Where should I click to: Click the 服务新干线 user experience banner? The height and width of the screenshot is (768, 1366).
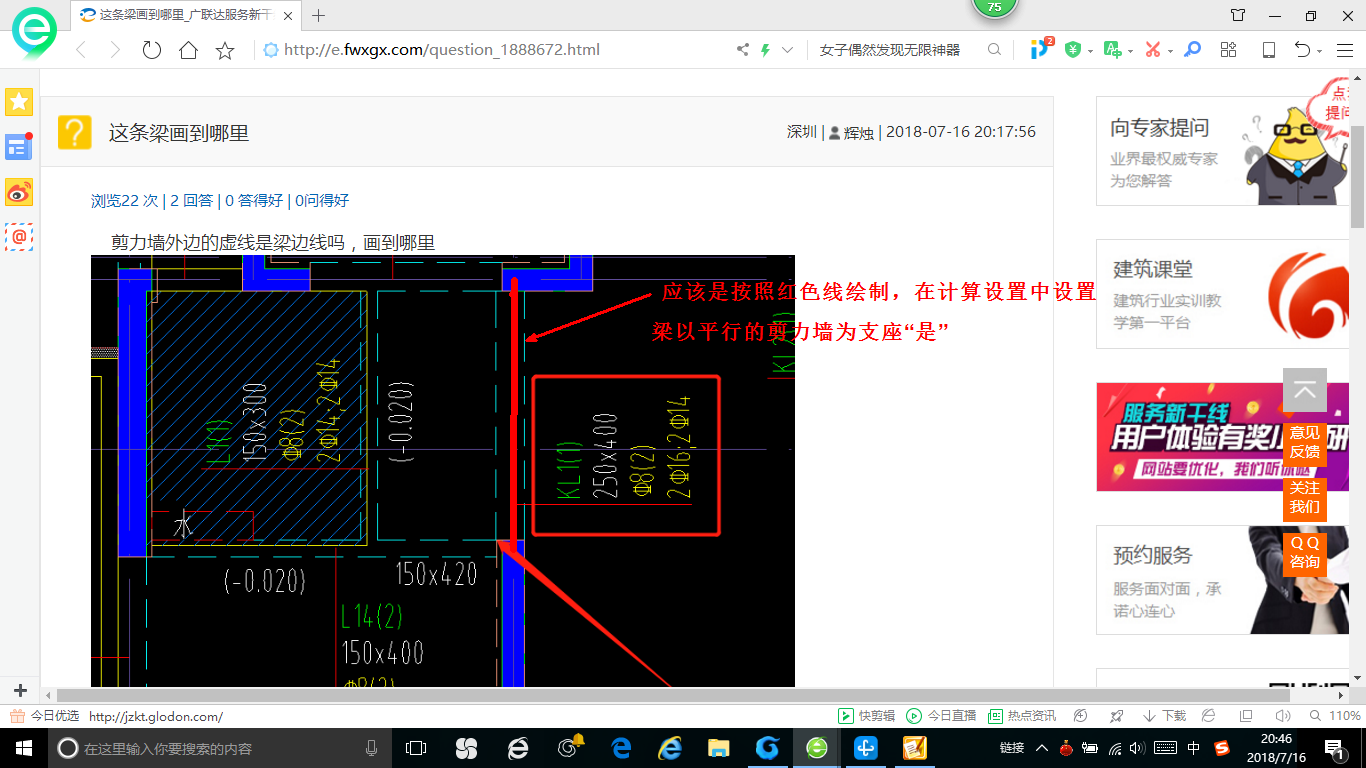pyautogui.click(x=1221, y=437)
